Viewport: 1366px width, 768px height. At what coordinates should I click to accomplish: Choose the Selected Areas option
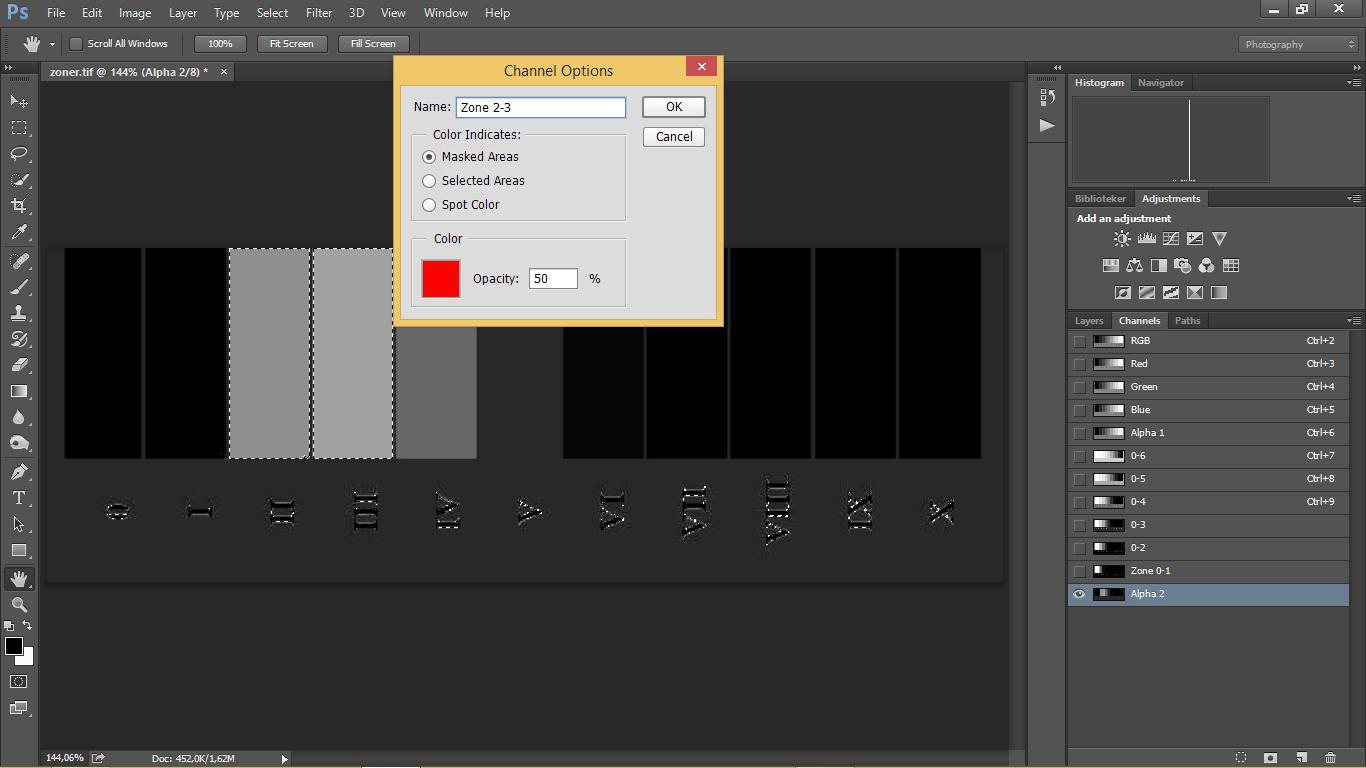430,181
